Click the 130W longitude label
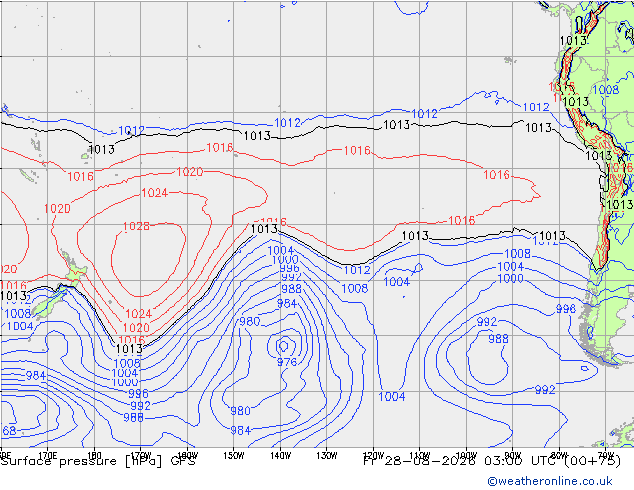The height and width of the screenshot is (490, 634). tap(327, 456)
